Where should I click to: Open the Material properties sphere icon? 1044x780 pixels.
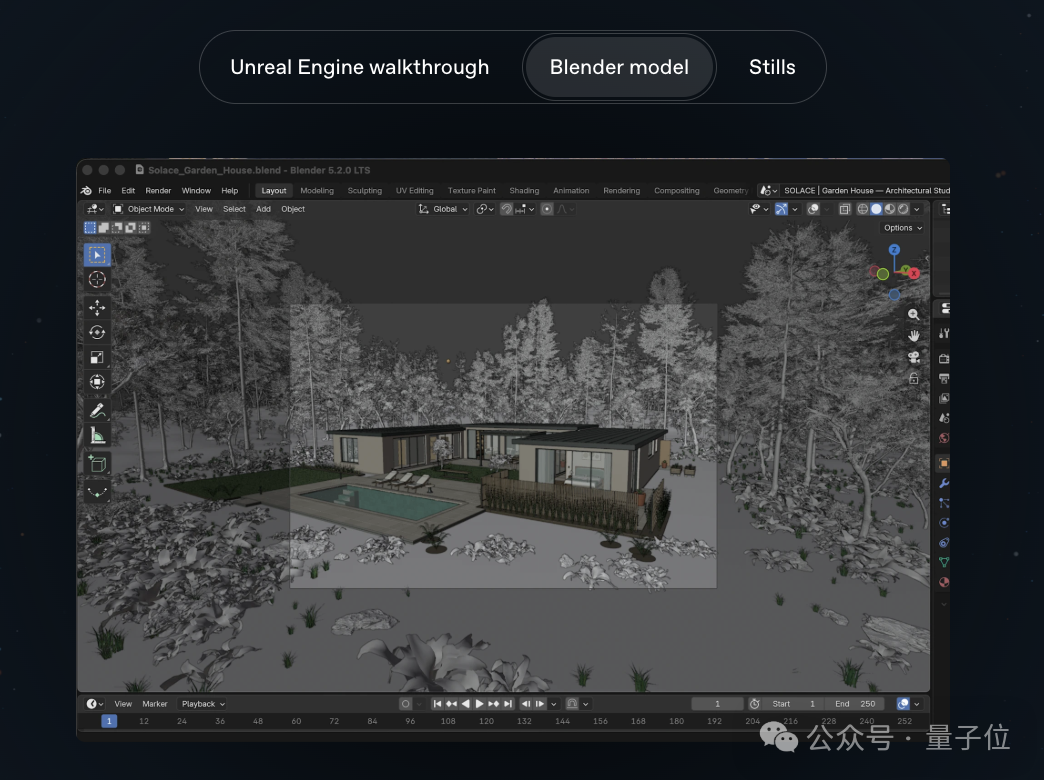coord(944,582)
